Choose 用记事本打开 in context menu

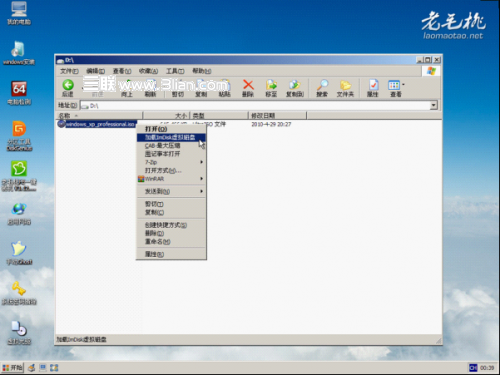point(171,154)
